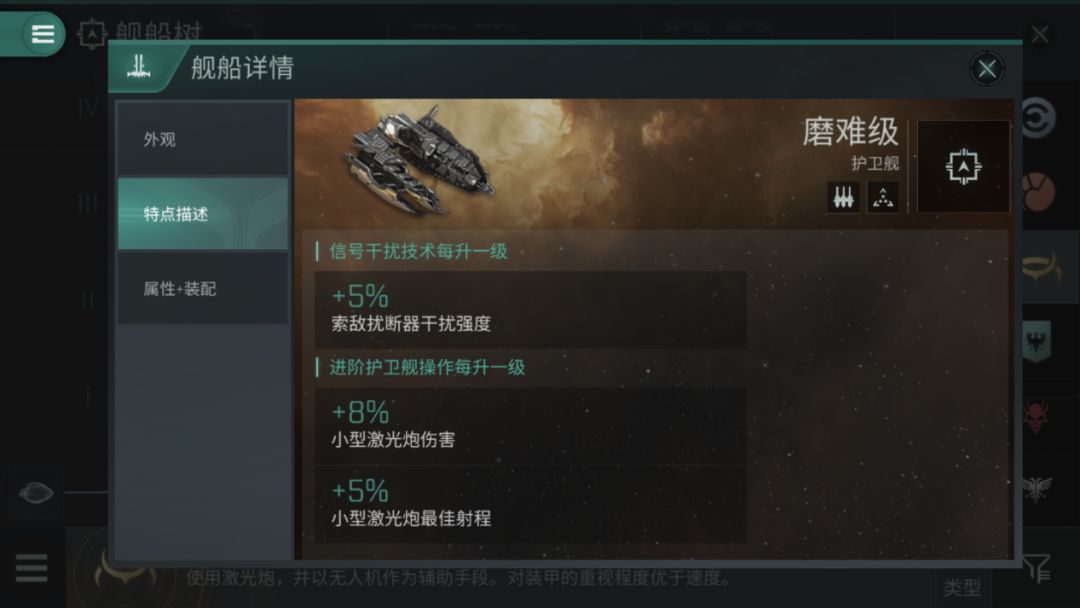Expand the bottom-left three-line list menu
The width and height of the screenshot is (1080, 608).
pyautogui.click(x=32, y=568)
